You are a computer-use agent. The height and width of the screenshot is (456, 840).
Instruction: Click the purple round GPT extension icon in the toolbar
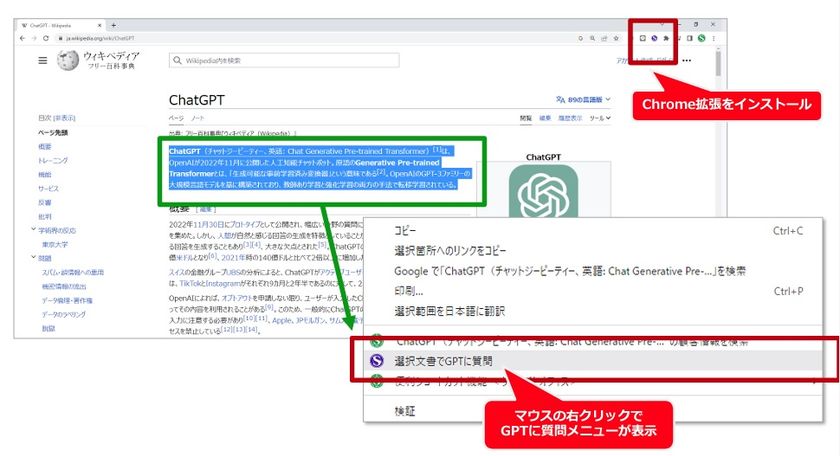coord(654,39)
